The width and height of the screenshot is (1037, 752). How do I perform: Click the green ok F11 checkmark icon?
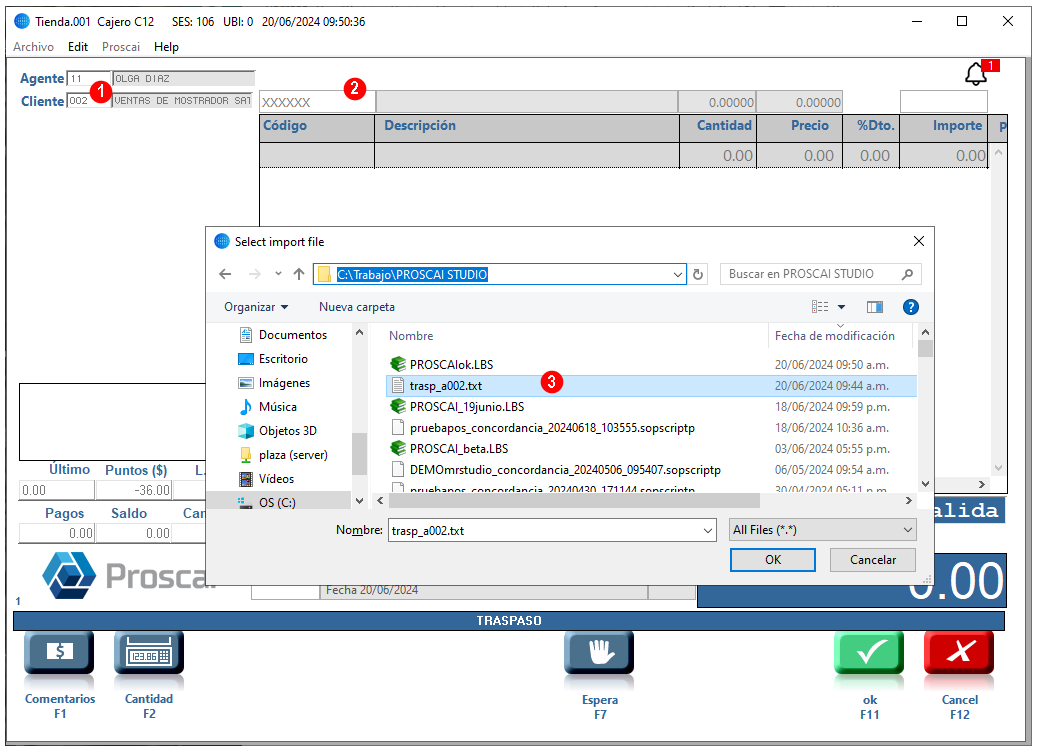[x=869, y=653]
